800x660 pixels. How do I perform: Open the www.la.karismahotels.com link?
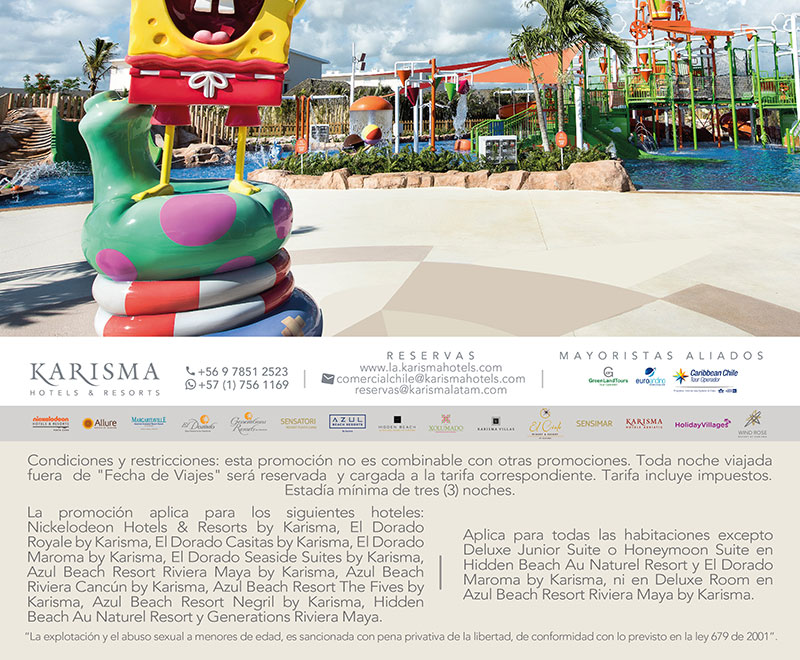click(x=431, y=367)
